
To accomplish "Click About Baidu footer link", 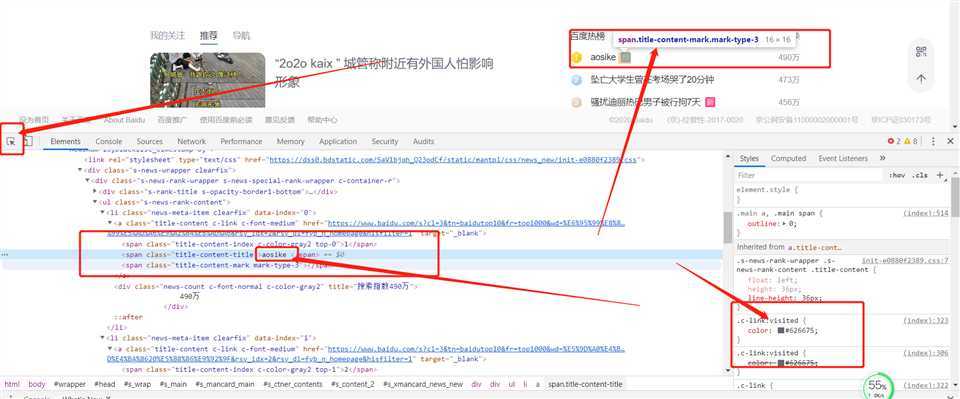I will point(124,120).
